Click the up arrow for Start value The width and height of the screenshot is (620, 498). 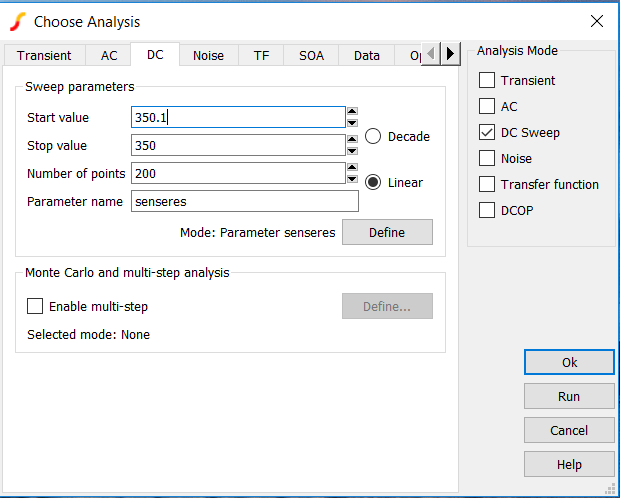coord(352,112)
